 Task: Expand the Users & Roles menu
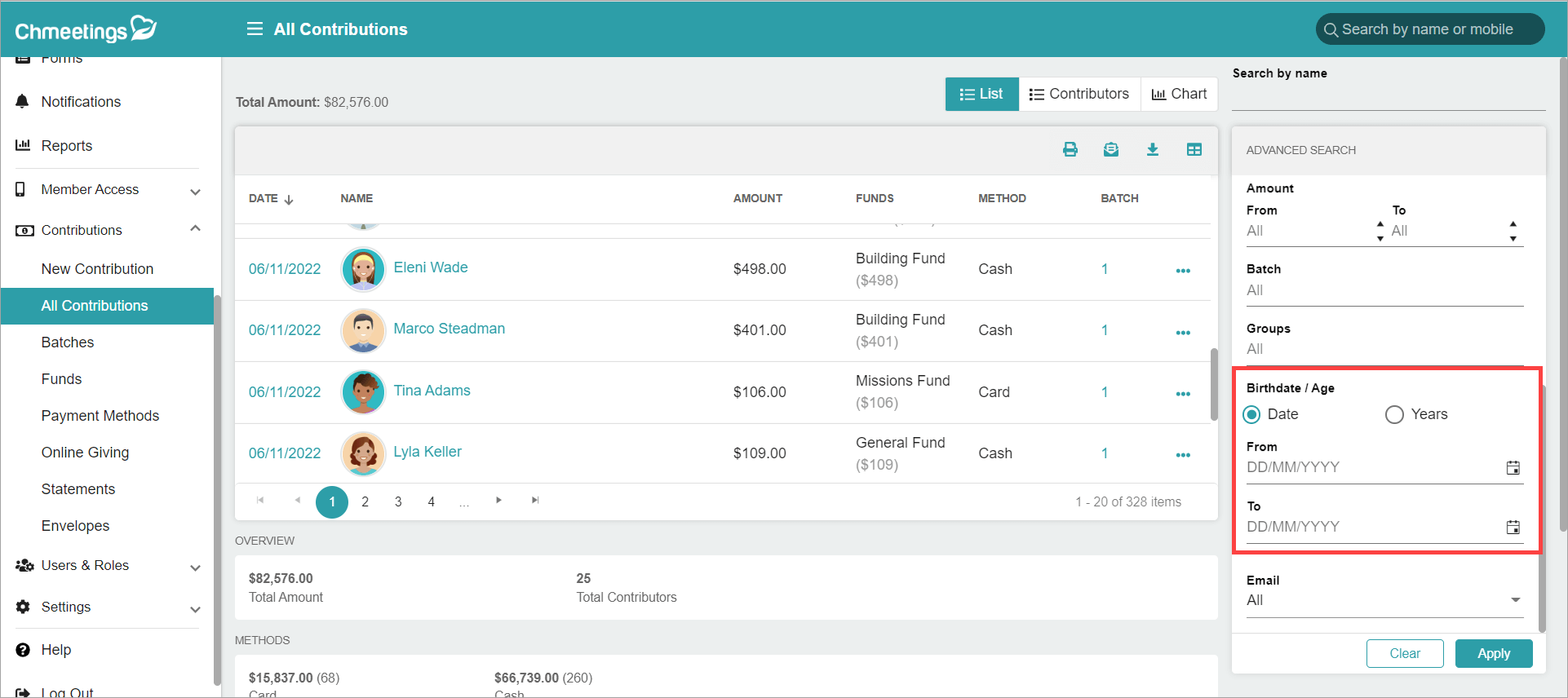tap(195, 568)
